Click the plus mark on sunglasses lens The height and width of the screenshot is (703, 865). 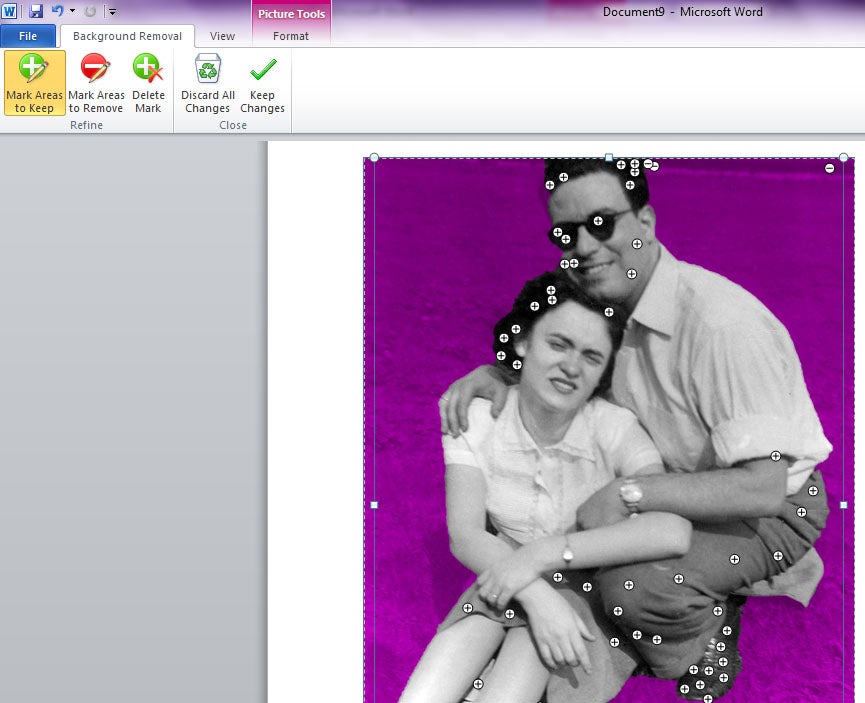tap(598, 221)
